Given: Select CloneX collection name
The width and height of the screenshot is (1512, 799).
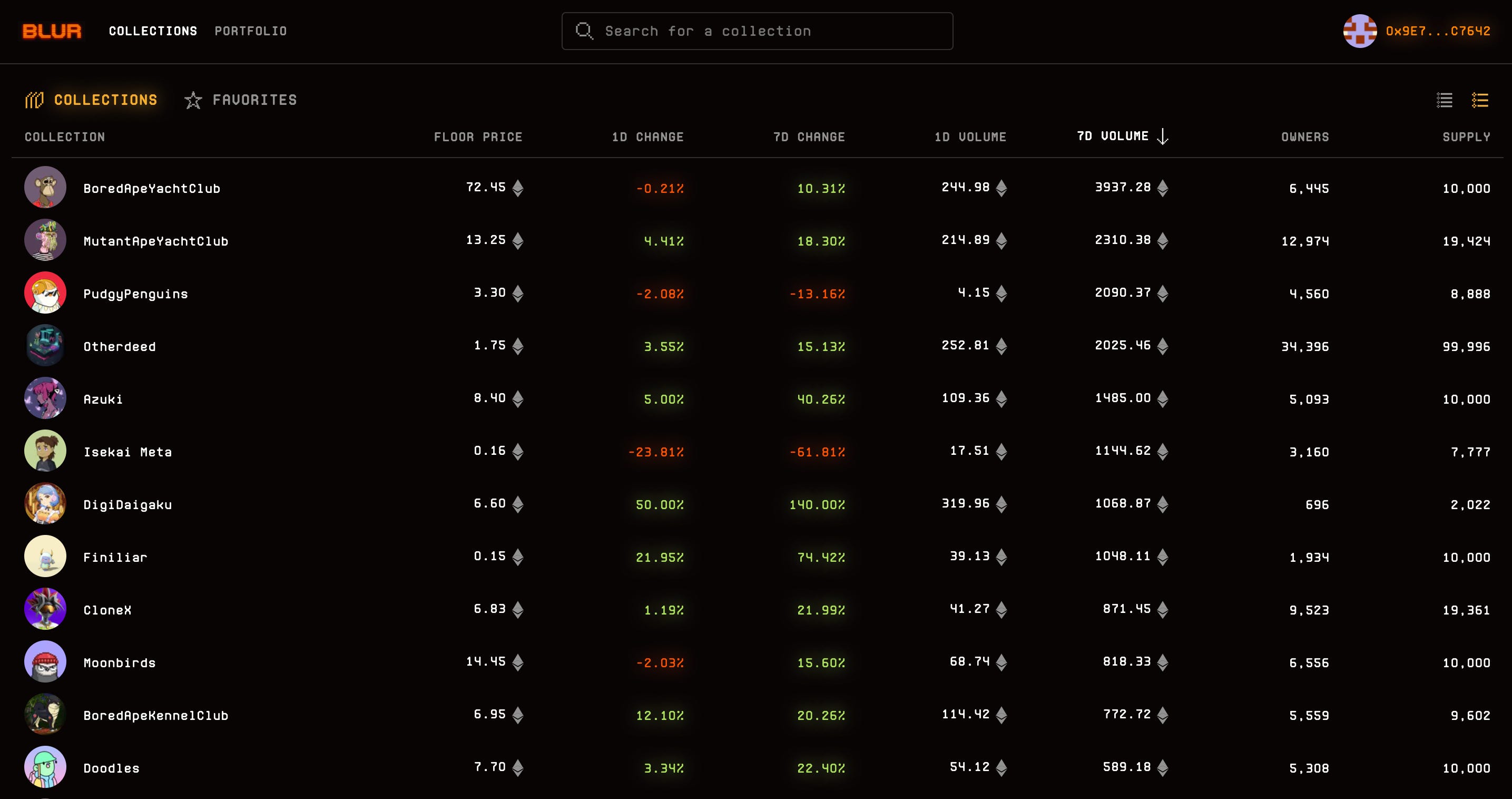Looking at the screenshot, I should (x=107, y=610).
